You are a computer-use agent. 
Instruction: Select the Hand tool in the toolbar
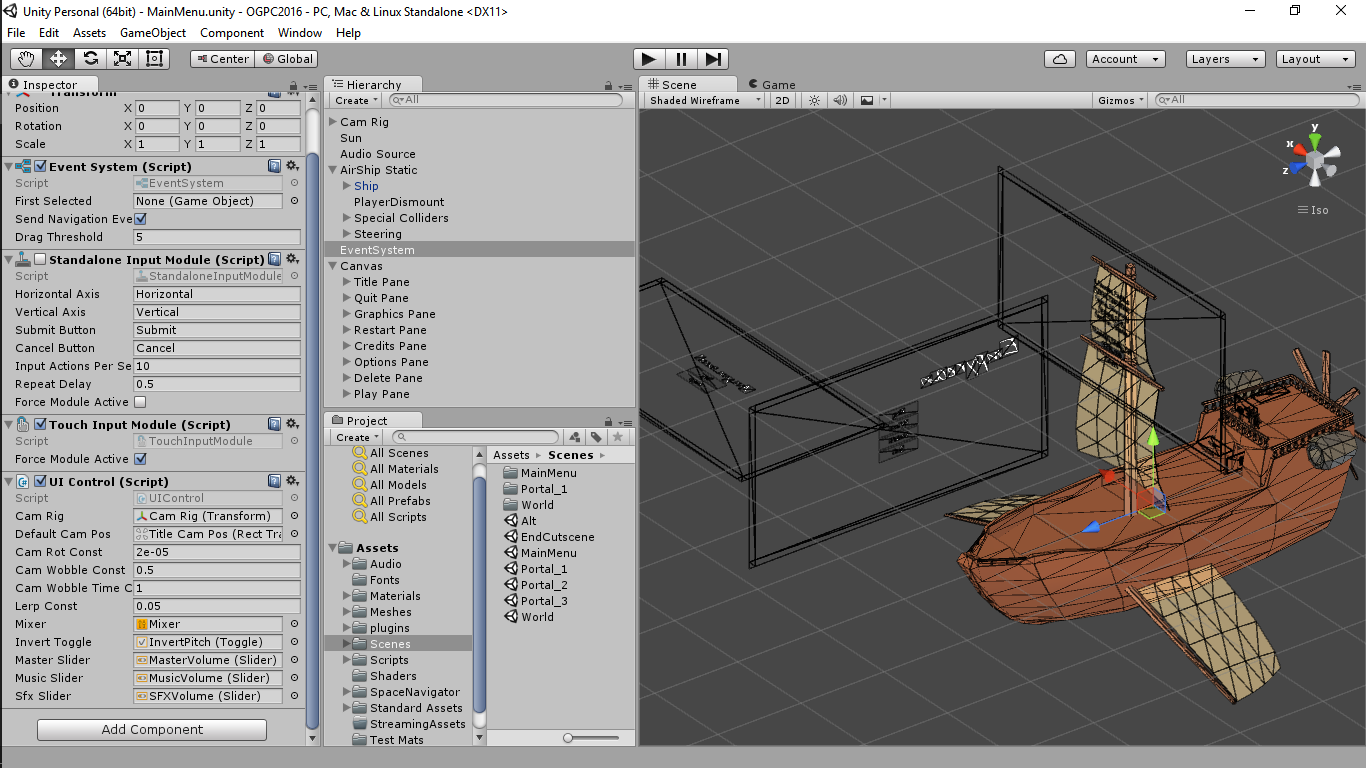coord(29,58)
